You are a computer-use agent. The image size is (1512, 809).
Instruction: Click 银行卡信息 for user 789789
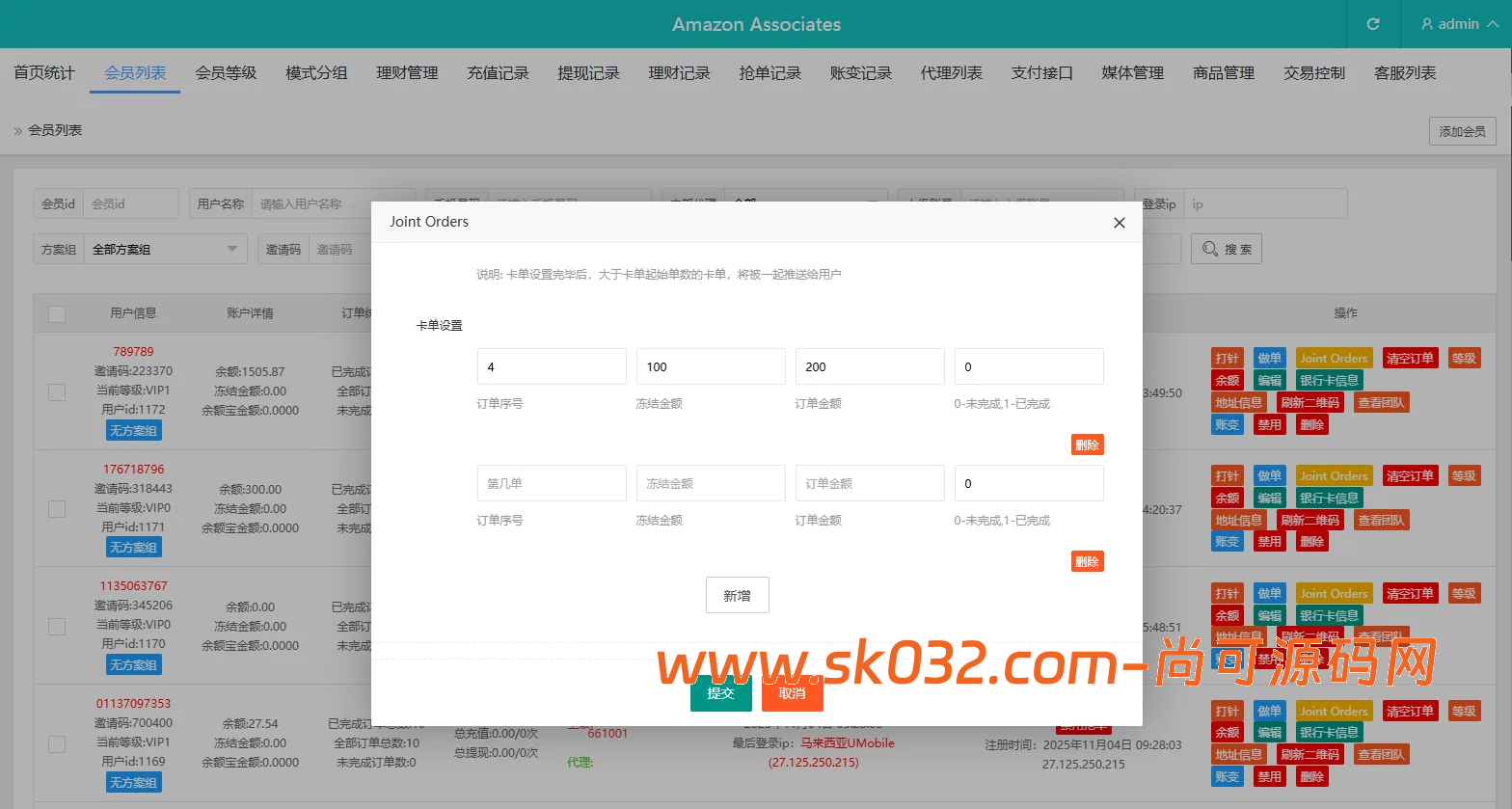1330,381
